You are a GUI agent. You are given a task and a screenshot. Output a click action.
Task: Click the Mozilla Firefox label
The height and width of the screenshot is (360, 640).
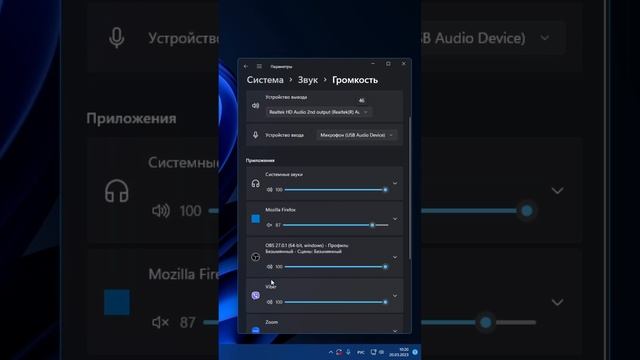(x=280, y=210)
